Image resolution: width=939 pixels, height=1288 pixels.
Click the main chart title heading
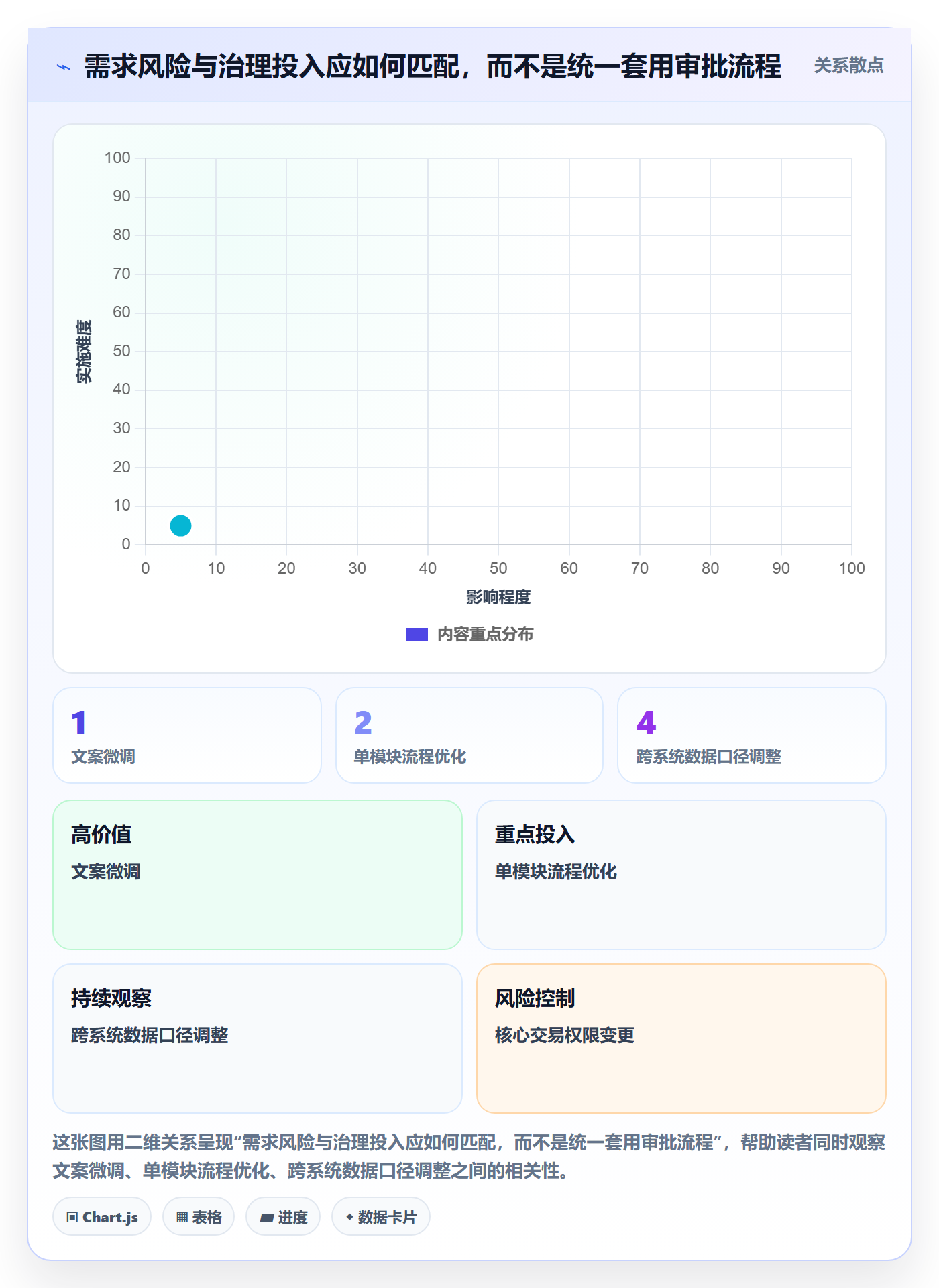click(x=433, y=66)
